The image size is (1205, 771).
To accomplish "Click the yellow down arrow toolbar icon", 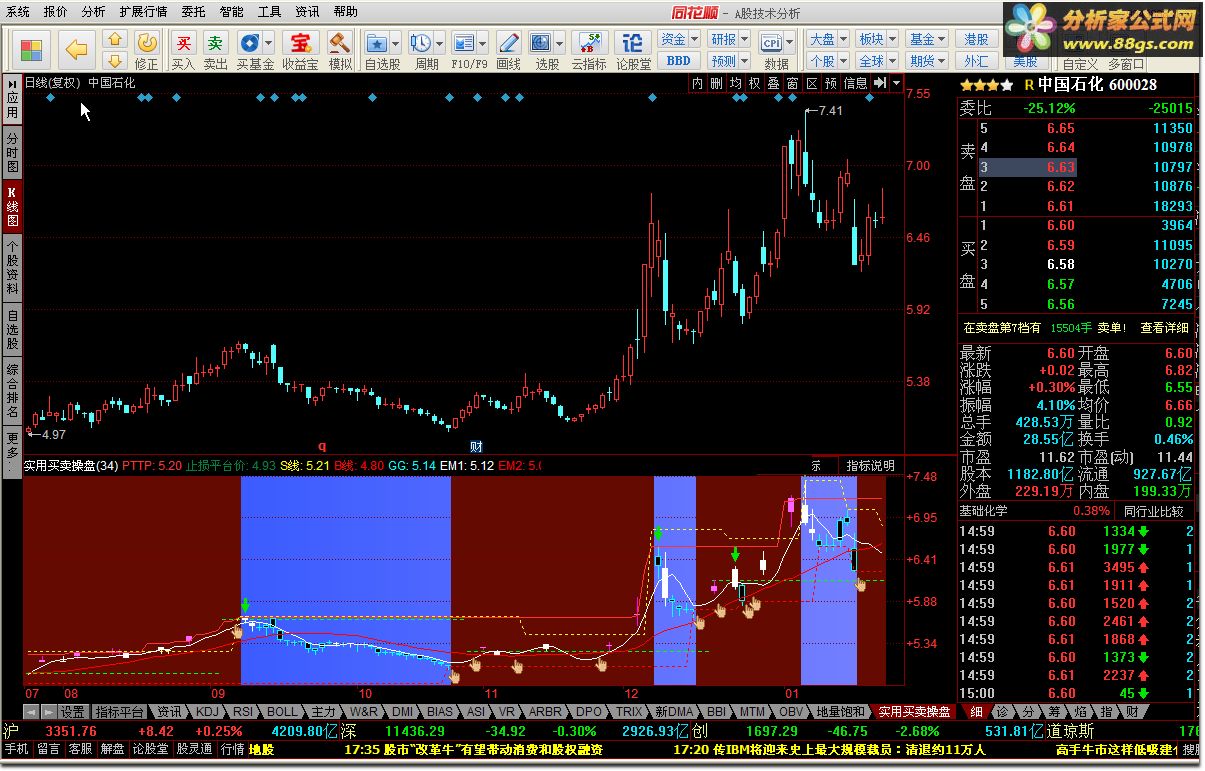I will coord(115,60).
